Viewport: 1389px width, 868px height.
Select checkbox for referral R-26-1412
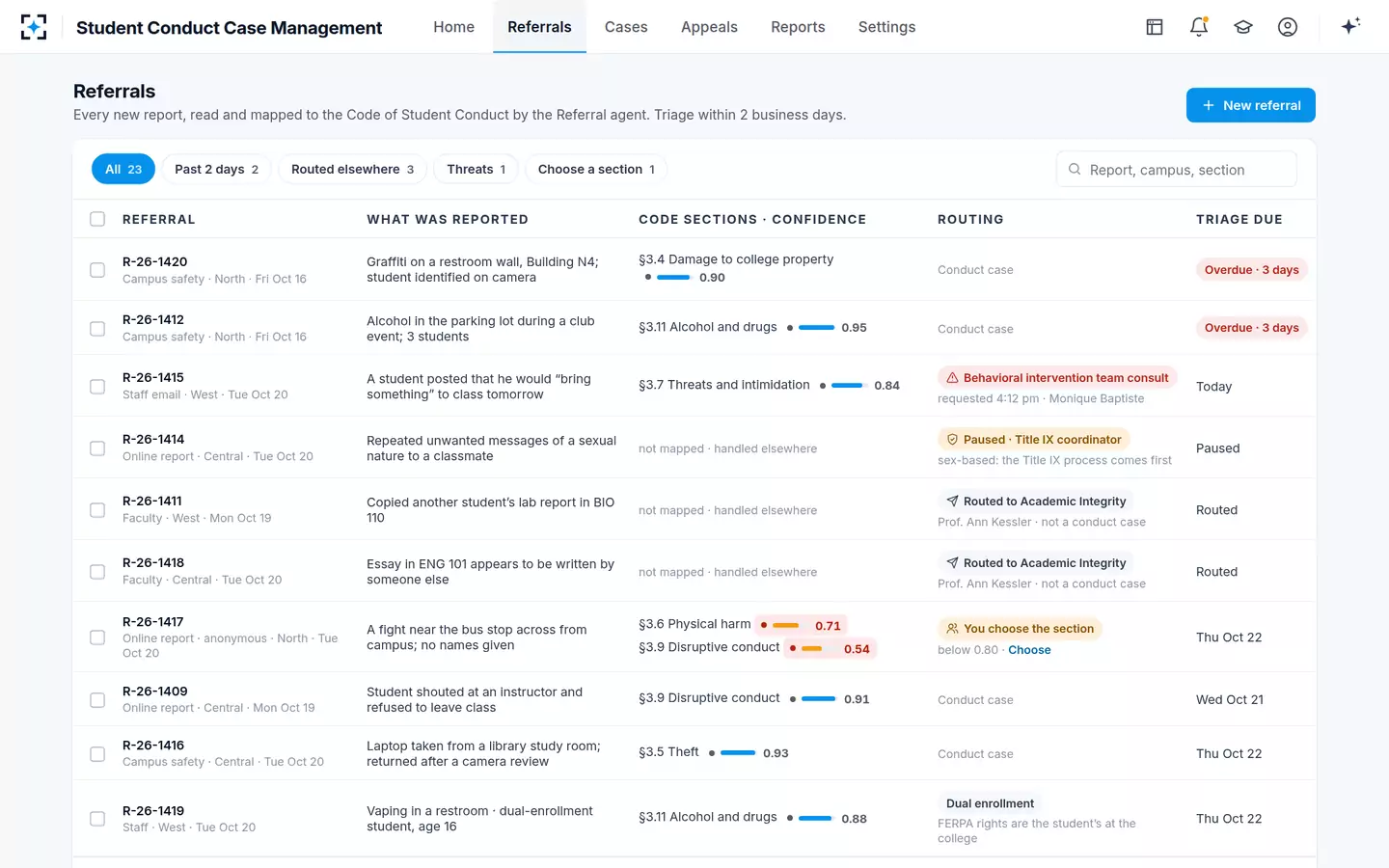pyautogui.click(x=97, y=329)
